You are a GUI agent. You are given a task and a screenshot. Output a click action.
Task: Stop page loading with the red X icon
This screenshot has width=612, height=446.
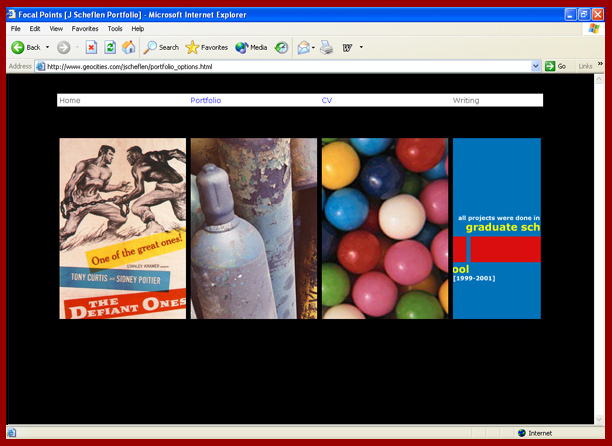[91, 48]
